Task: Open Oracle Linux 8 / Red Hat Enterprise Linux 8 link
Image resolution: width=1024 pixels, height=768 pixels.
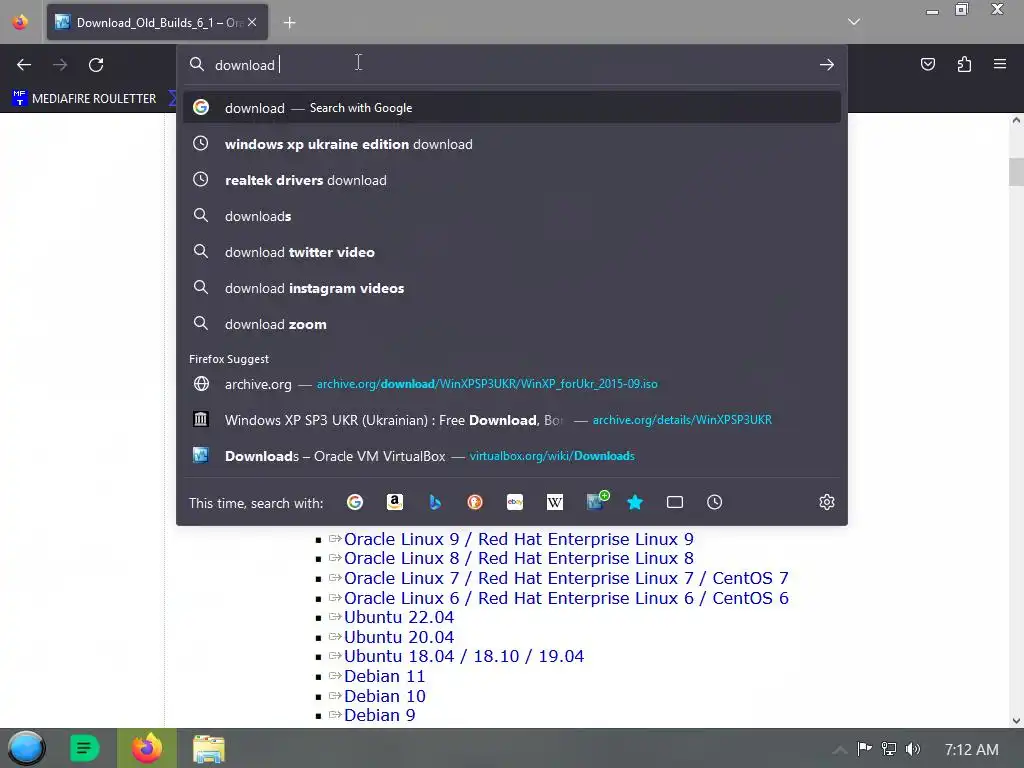Action: (519, 558)
